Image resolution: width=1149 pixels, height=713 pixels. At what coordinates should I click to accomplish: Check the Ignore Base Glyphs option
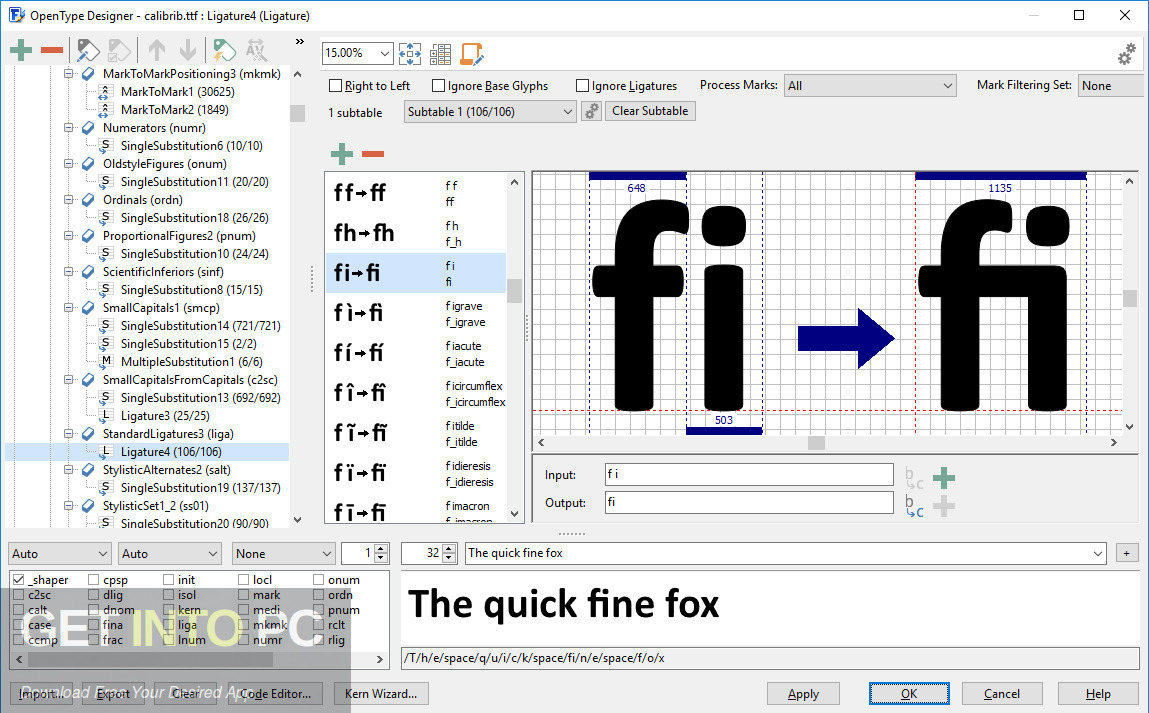(437, 85)
